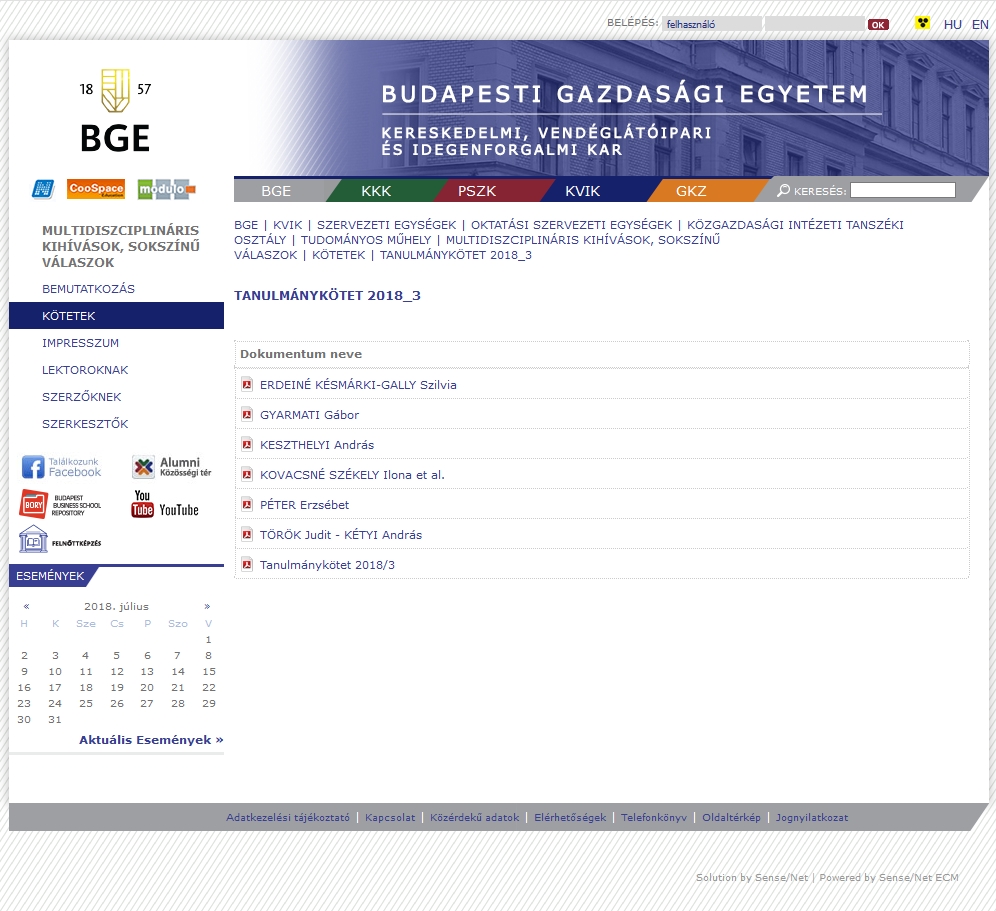The height and width of the screenshot is (911, 996).
Task: Switch site language to HU
Action: (952, 25)
